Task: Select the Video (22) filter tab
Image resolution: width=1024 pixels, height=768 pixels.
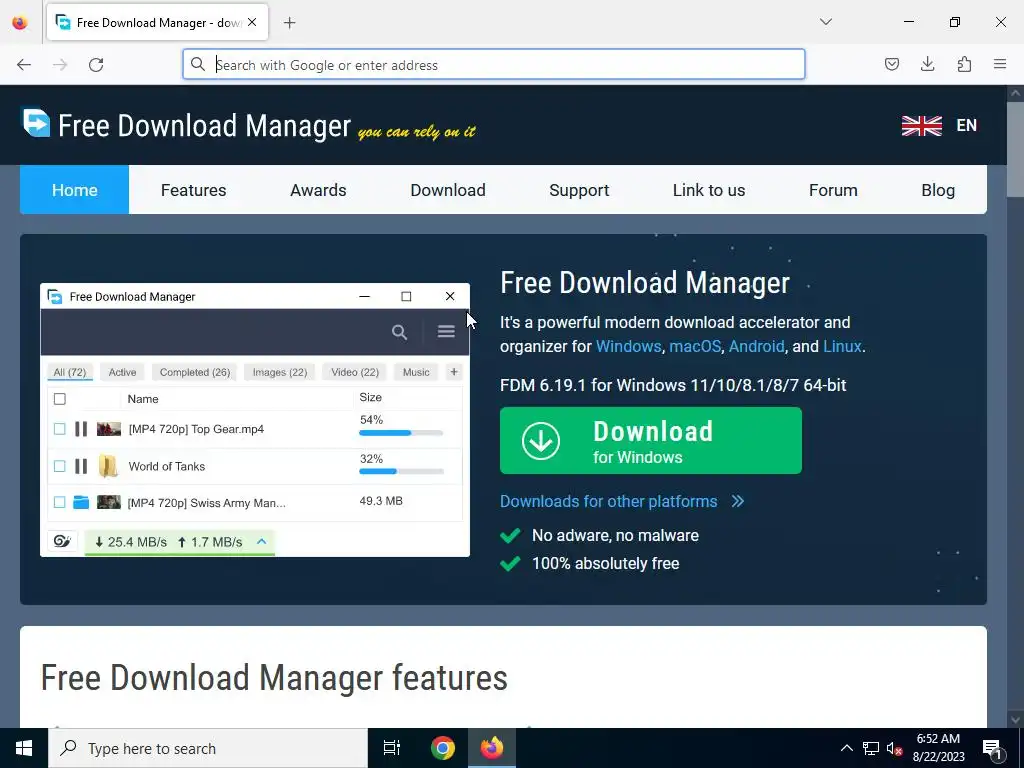Action: coord(355,372)
